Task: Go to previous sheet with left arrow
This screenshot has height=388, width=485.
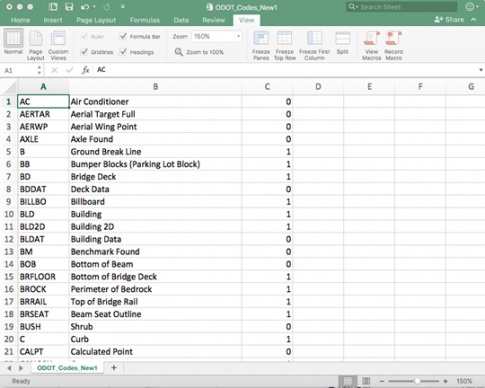Action: pos(9,368)
